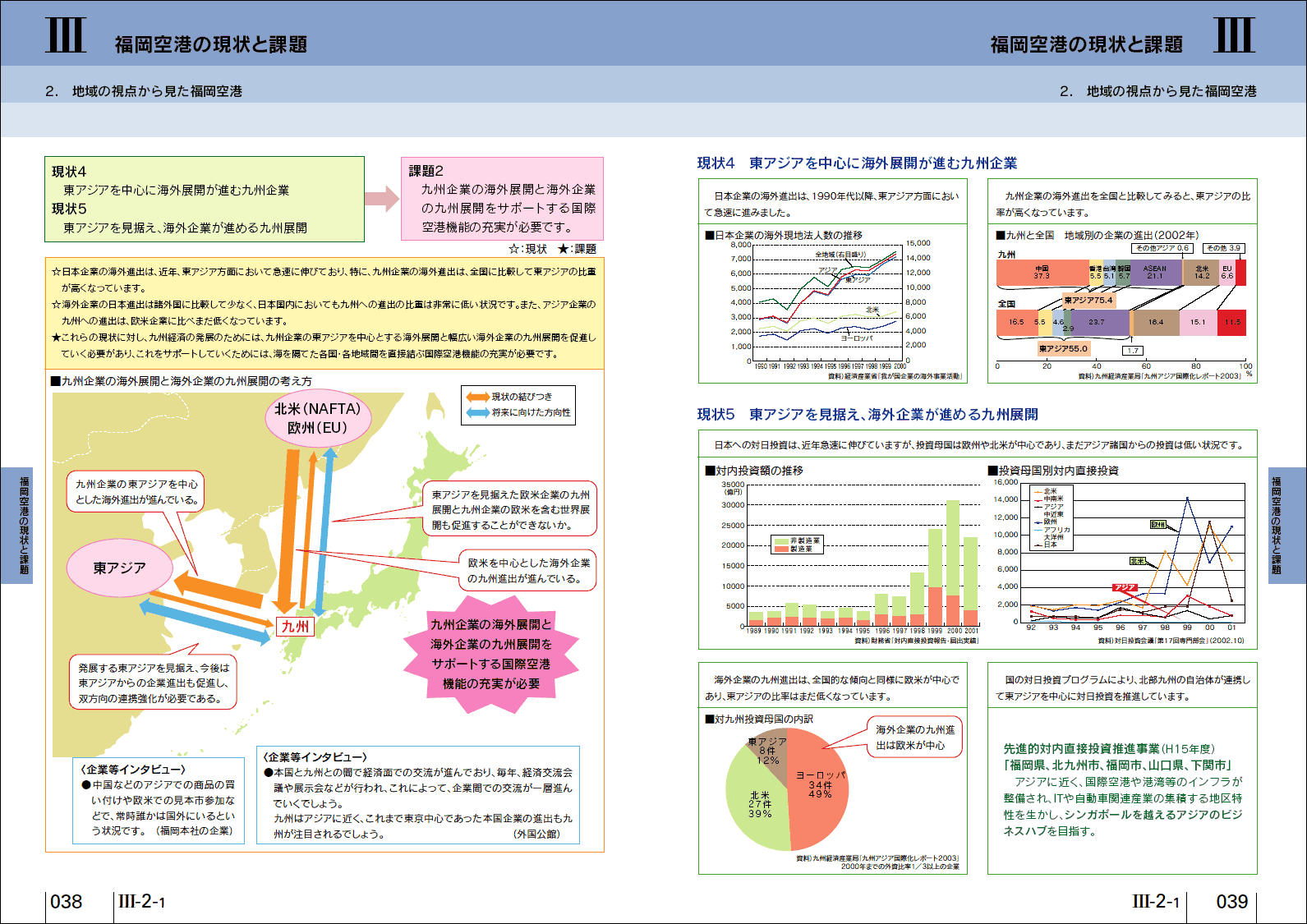This screenshot has height=924, width=1307.
Task: Click the 東アジア75.4 label on the bar chart
Action: coord(1088,300)
